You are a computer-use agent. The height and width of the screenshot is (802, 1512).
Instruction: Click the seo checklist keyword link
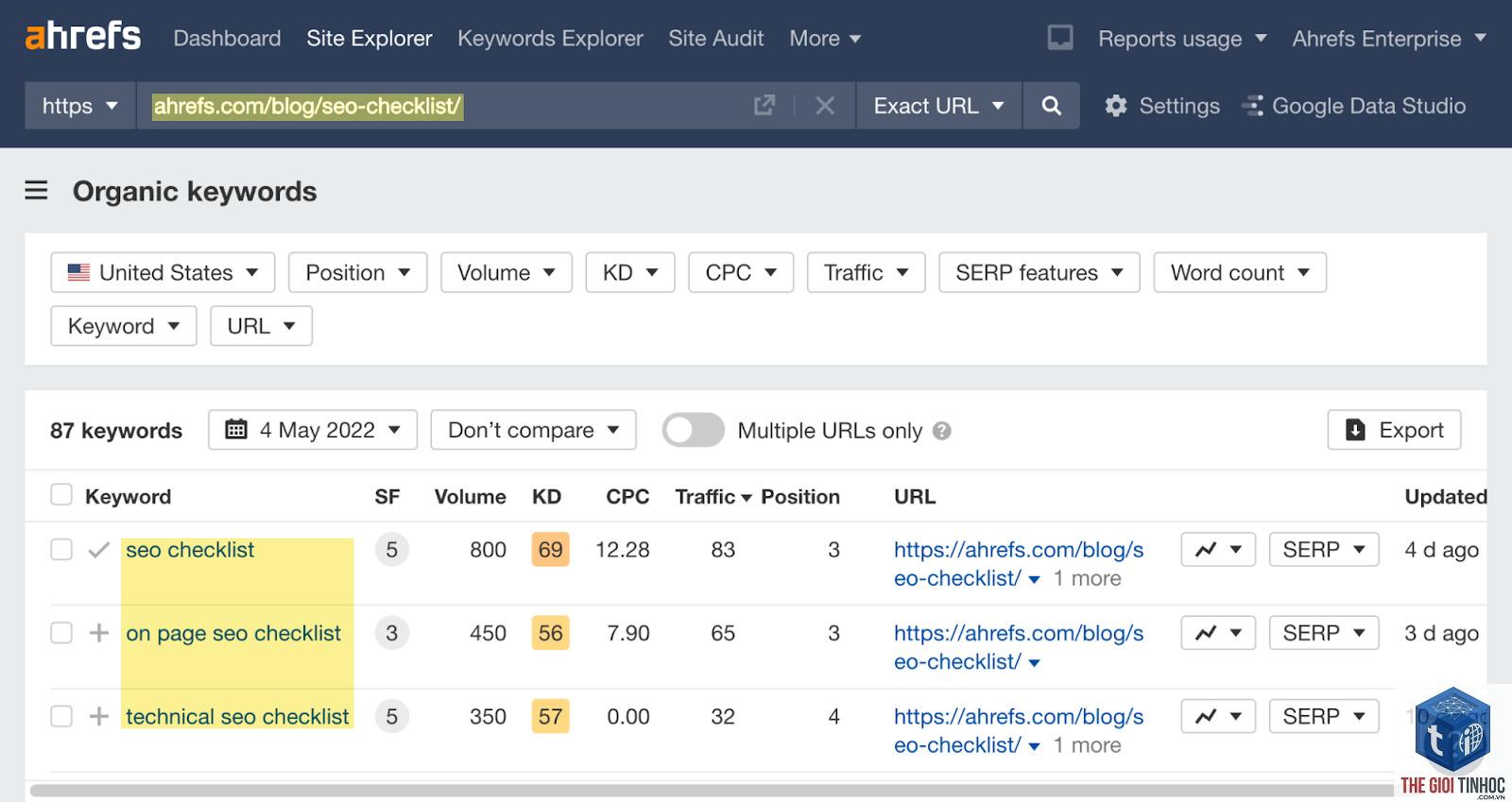coord(190,550)
